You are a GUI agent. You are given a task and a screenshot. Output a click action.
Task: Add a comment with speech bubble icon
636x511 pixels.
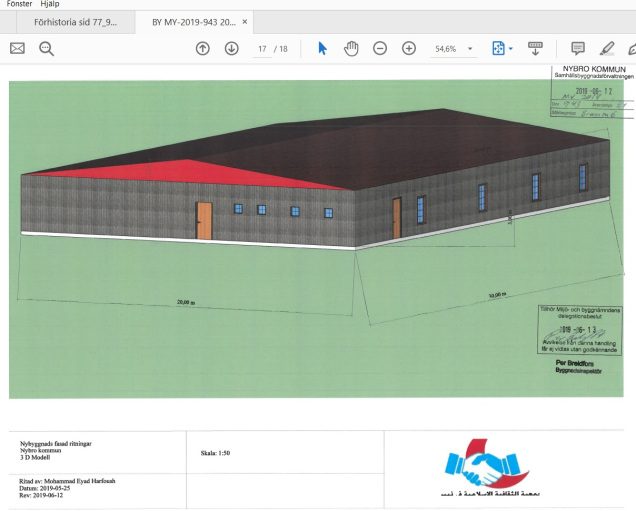click(577, 48)
